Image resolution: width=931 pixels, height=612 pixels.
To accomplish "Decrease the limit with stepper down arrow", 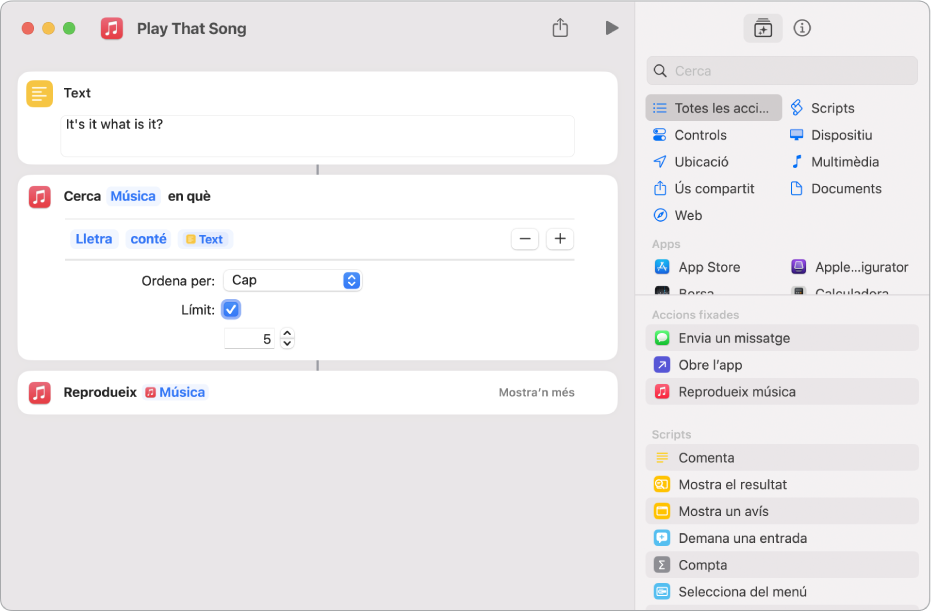I will [287, 344].
